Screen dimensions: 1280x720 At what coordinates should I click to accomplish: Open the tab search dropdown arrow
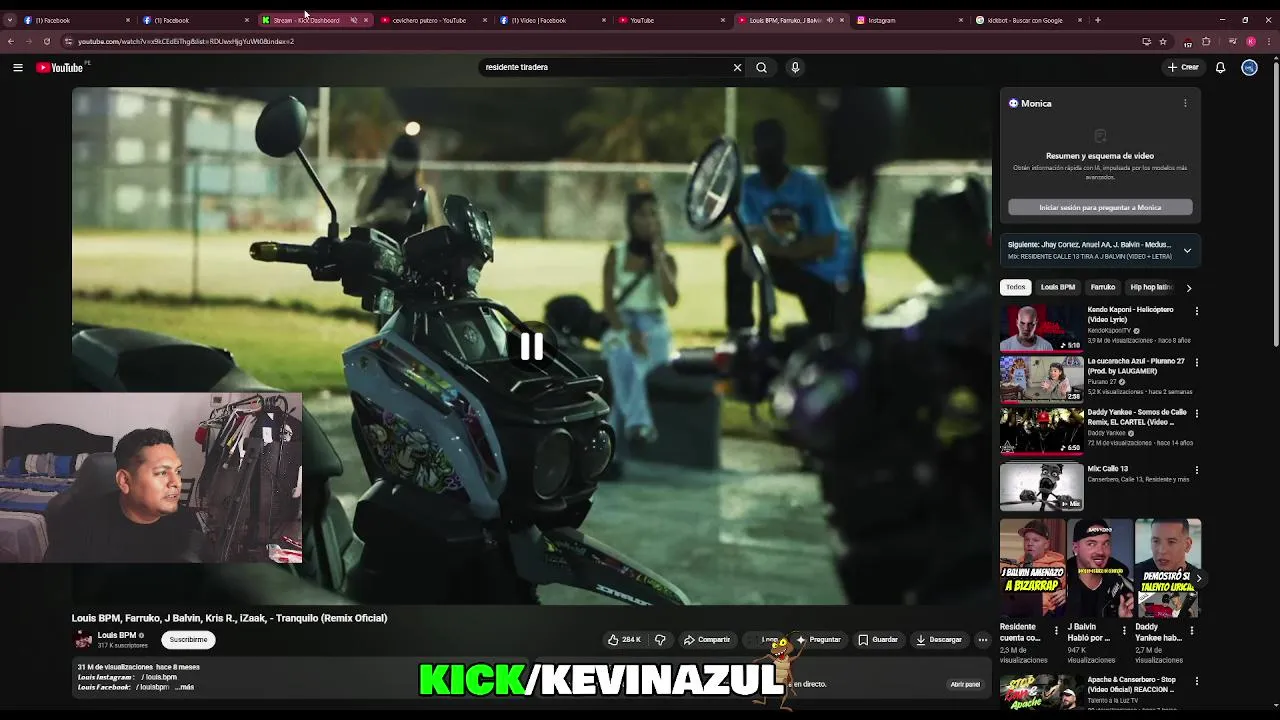click(10, 20)
